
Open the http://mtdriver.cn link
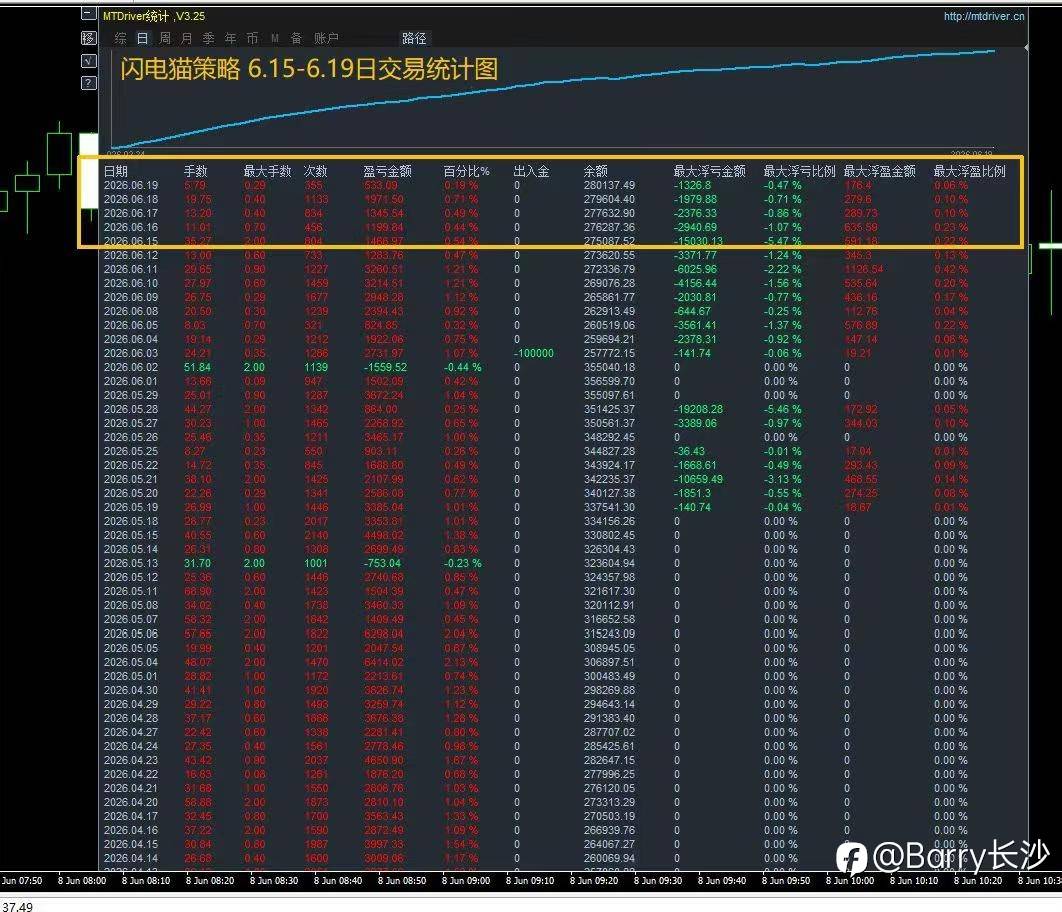tap(983, 16)
